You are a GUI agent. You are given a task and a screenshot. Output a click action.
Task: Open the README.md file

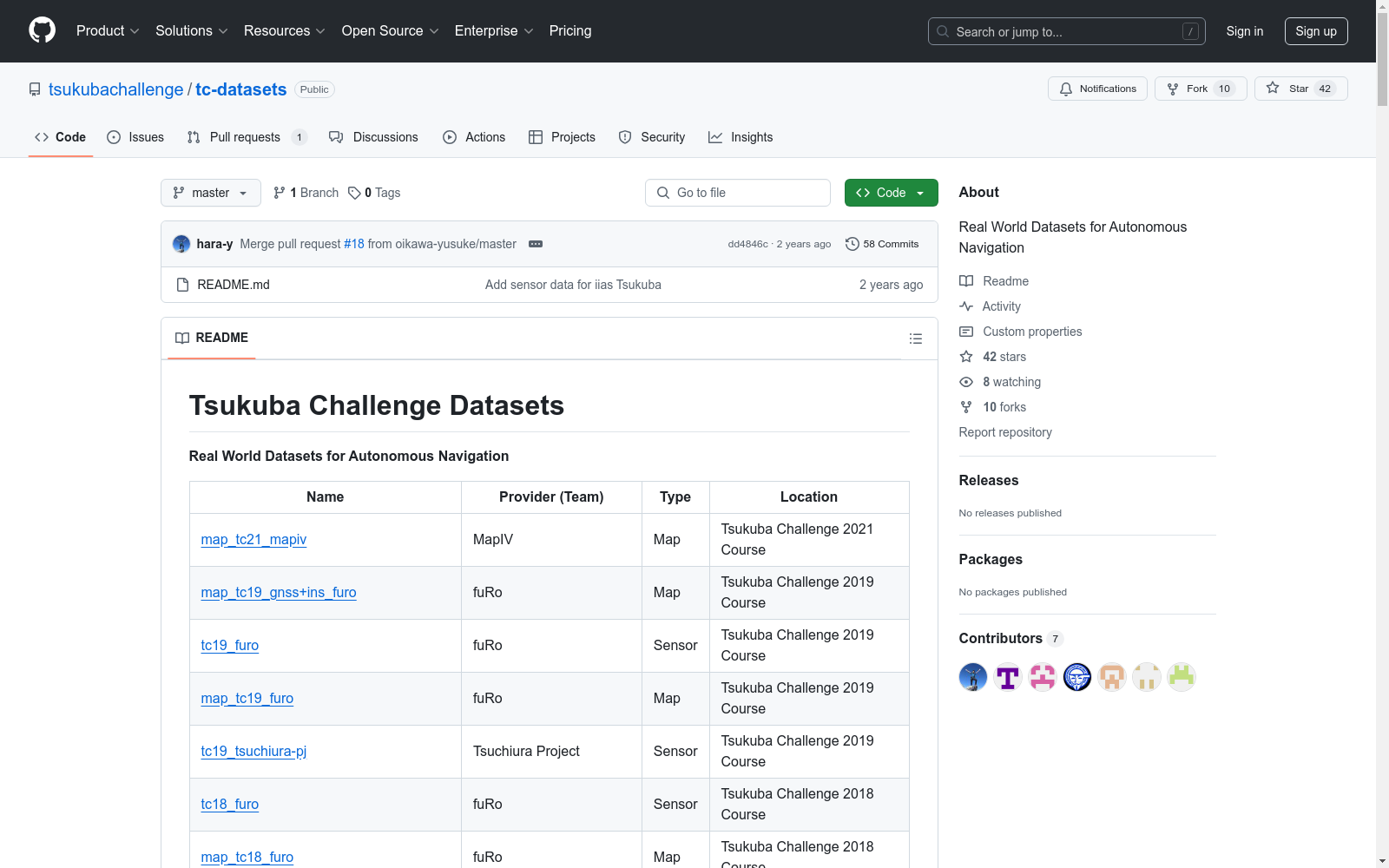pos(234,285)
